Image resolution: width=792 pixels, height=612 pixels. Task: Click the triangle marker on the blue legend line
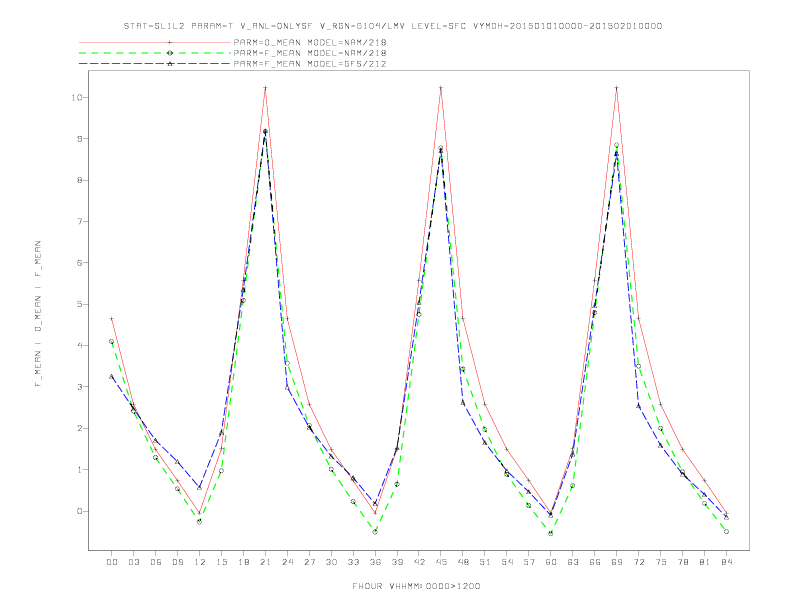[170, 64]
